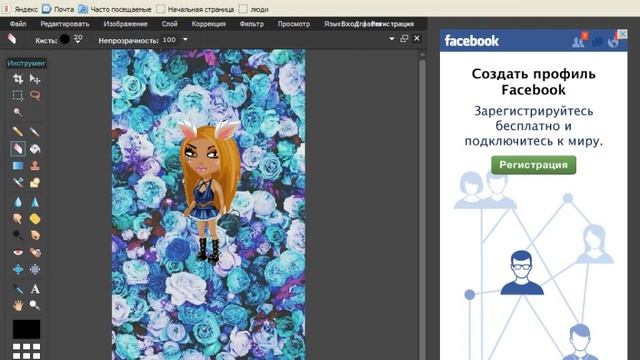Viewport: 640px width, 360px height.
Task: Open the small color swatches grid
Action: click(x=27, y=351)
